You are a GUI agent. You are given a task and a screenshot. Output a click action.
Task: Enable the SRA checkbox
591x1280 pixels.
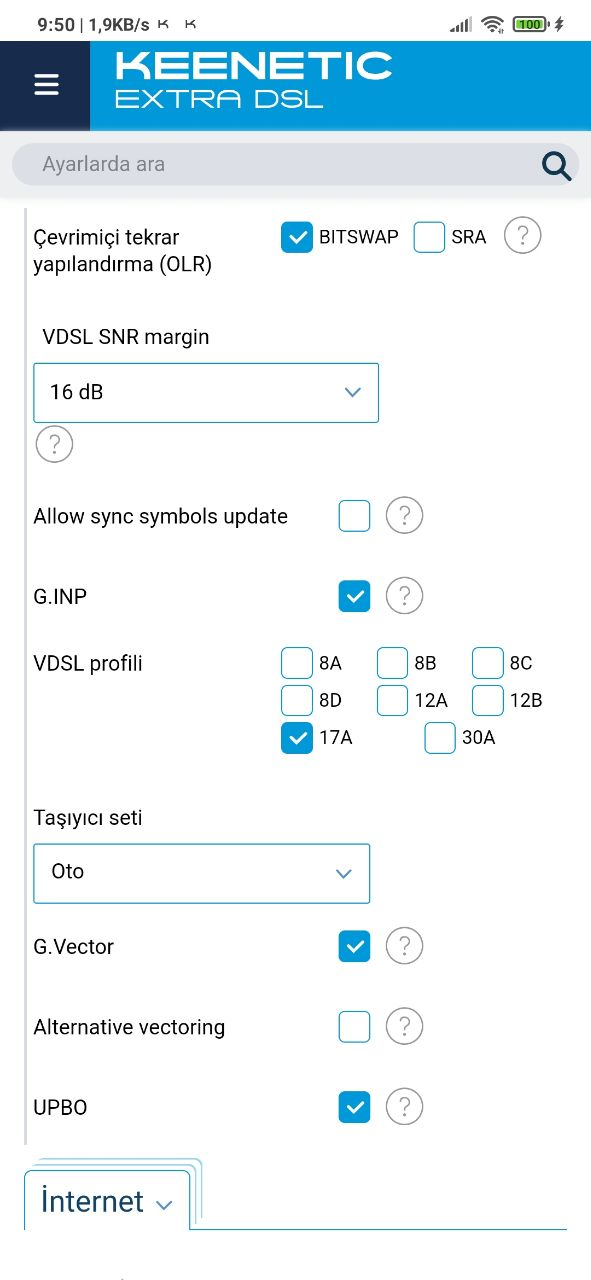[429, 237]
